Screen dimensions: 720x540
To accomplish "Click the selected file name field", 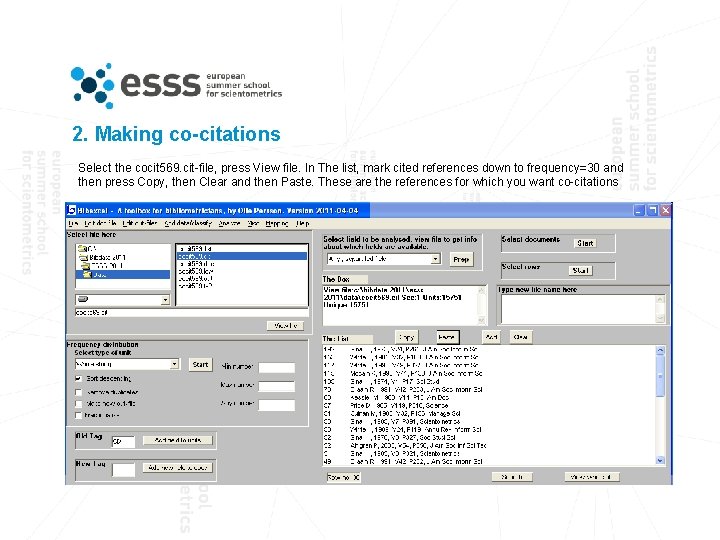I will [191, 312].
